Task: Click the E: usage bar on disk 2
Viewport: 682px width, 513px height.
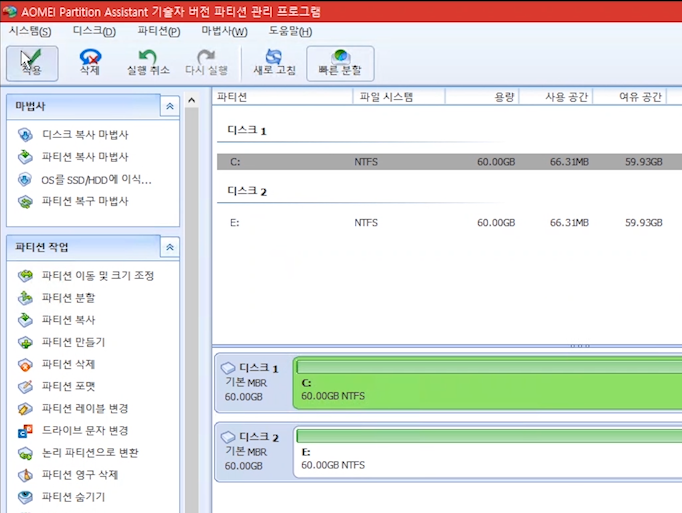Action: click(489, 436)
